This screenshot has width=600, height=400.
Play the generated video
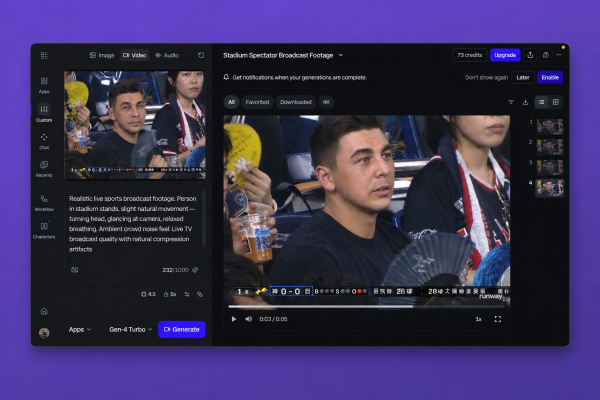coord(234,319)
